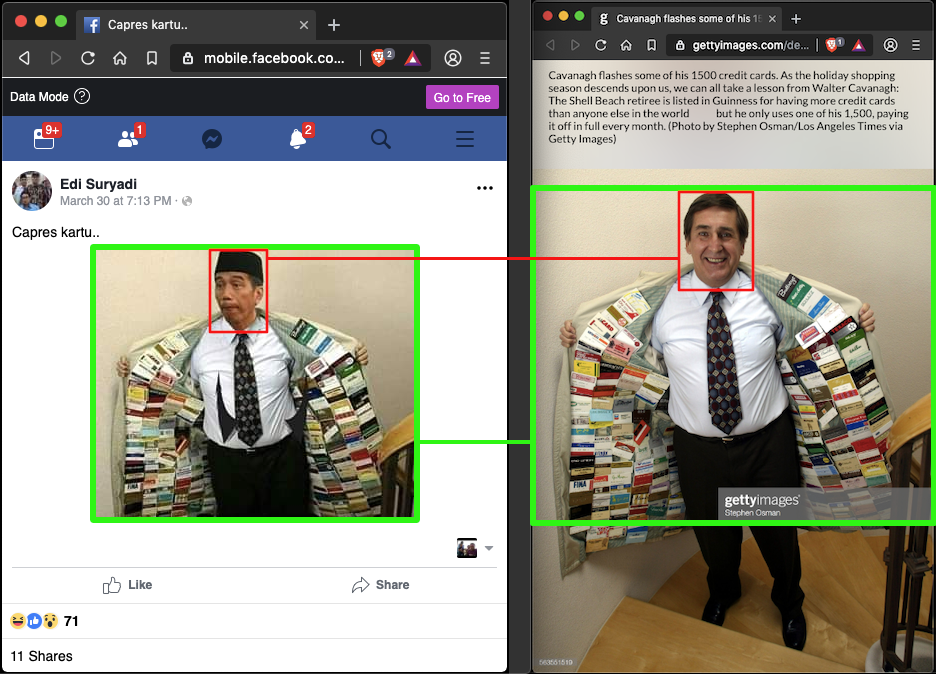Click the Facebook search magnifier icon
The width and height of the screenshot is (936, 674).
[x=381, y=140]
